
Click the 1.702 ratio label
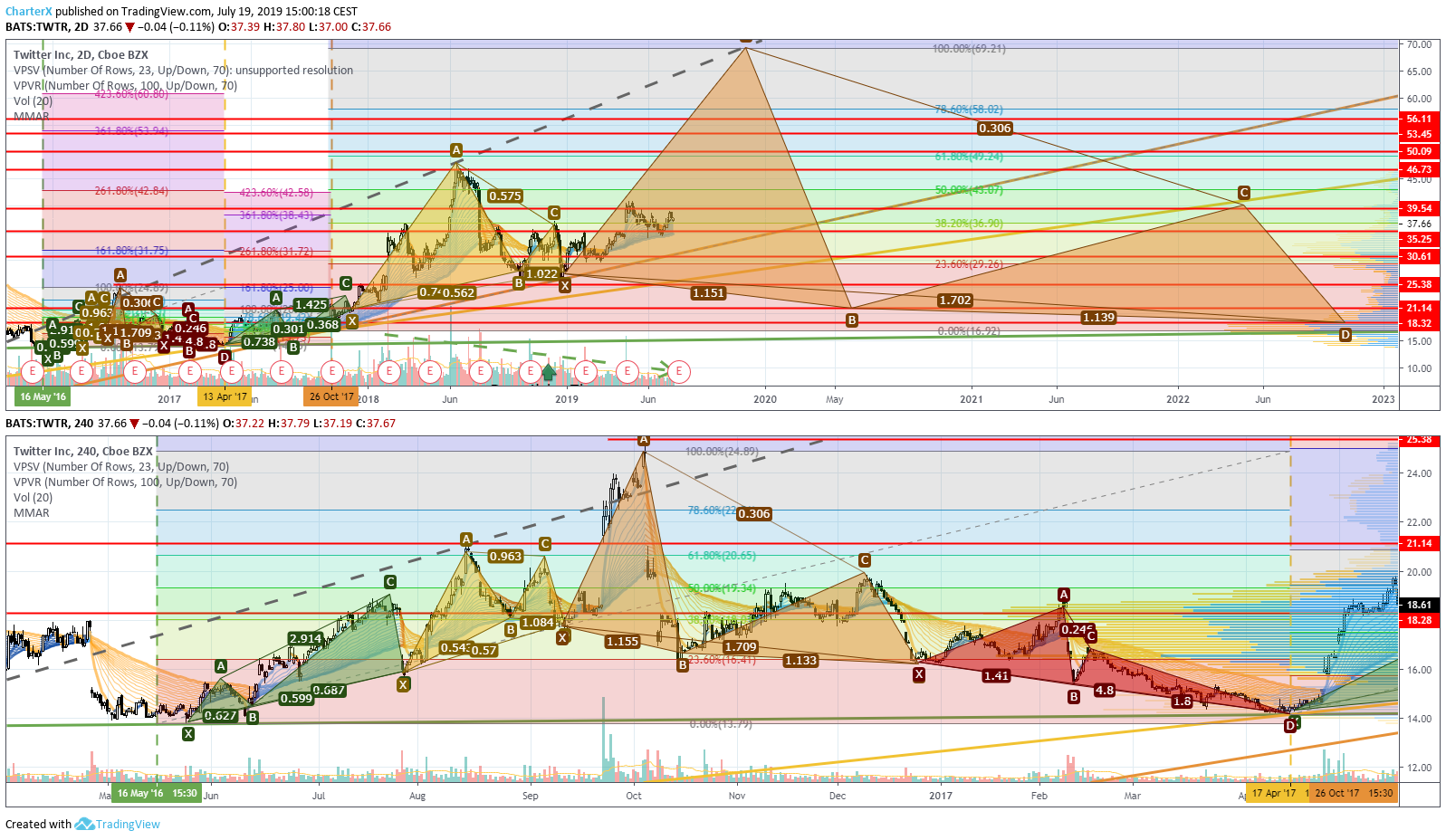click(x=955, y=301)
